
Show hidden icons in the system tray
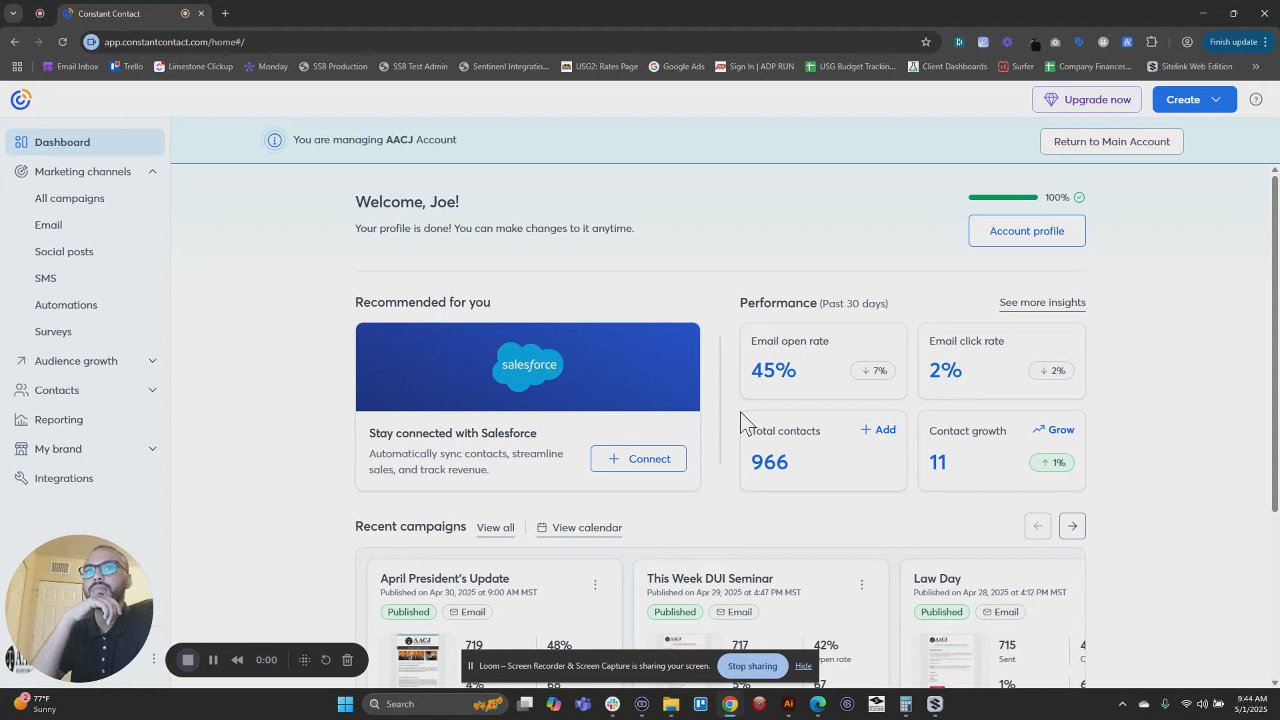[x=1122, y=704]
